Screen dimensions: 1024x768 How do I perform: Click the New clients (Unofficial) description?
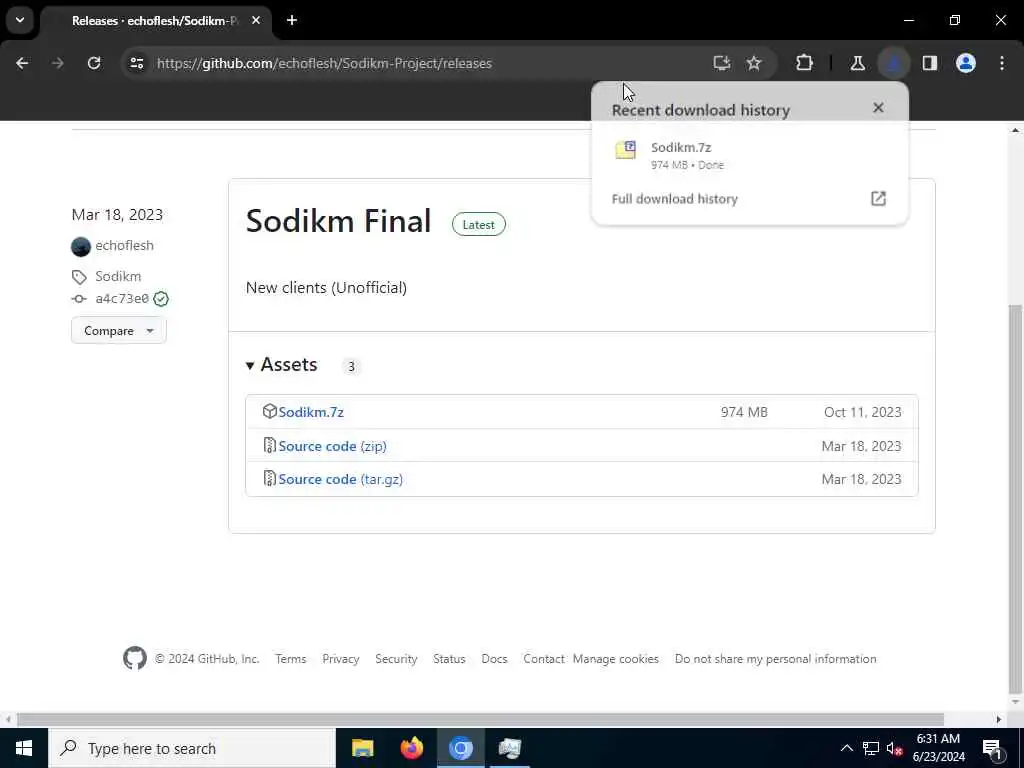pyautogui.click(x=326, y=288)
